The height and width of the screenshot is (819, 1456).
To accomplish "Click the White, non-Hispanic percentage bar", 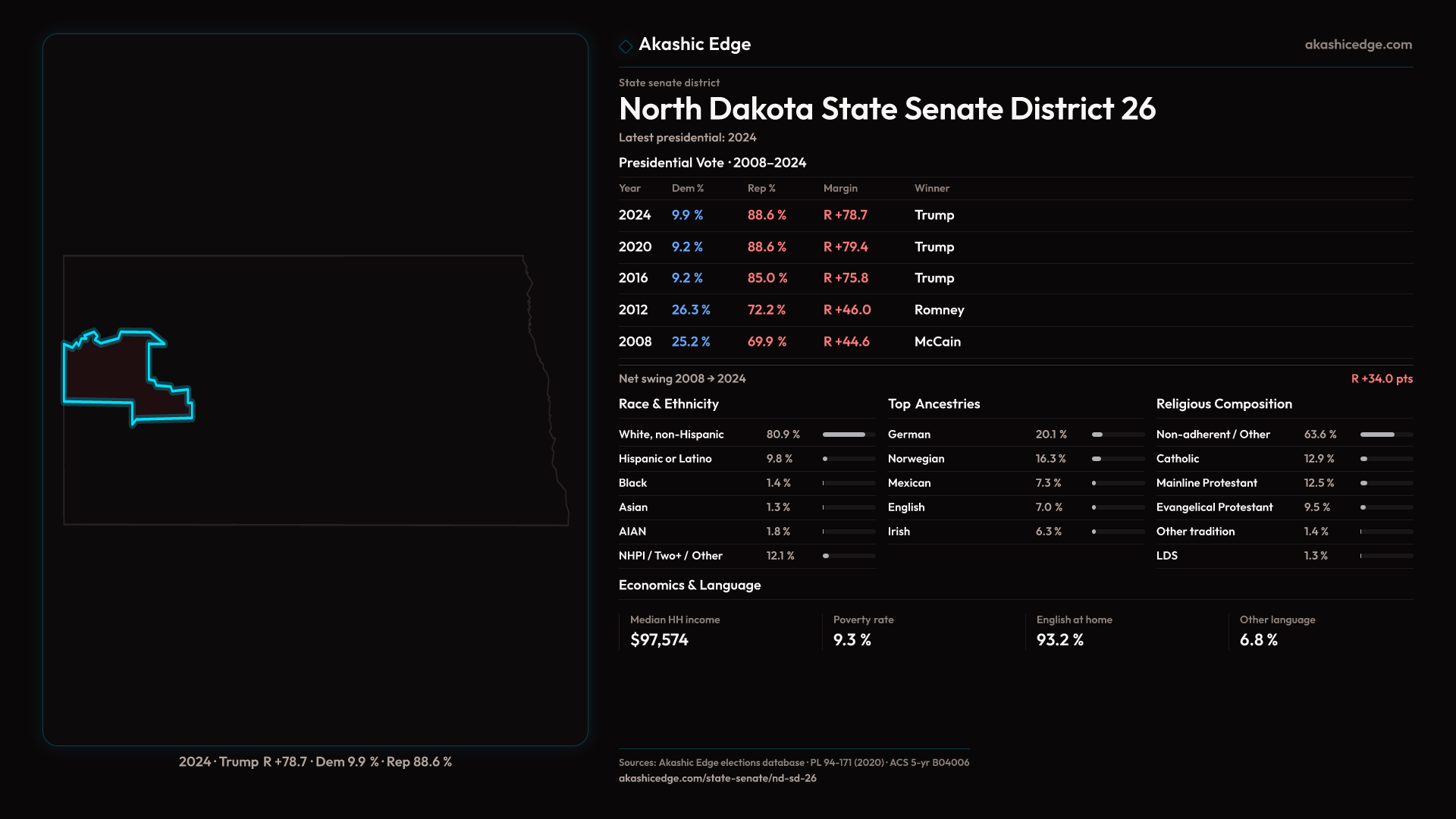I will pos(848,435).
